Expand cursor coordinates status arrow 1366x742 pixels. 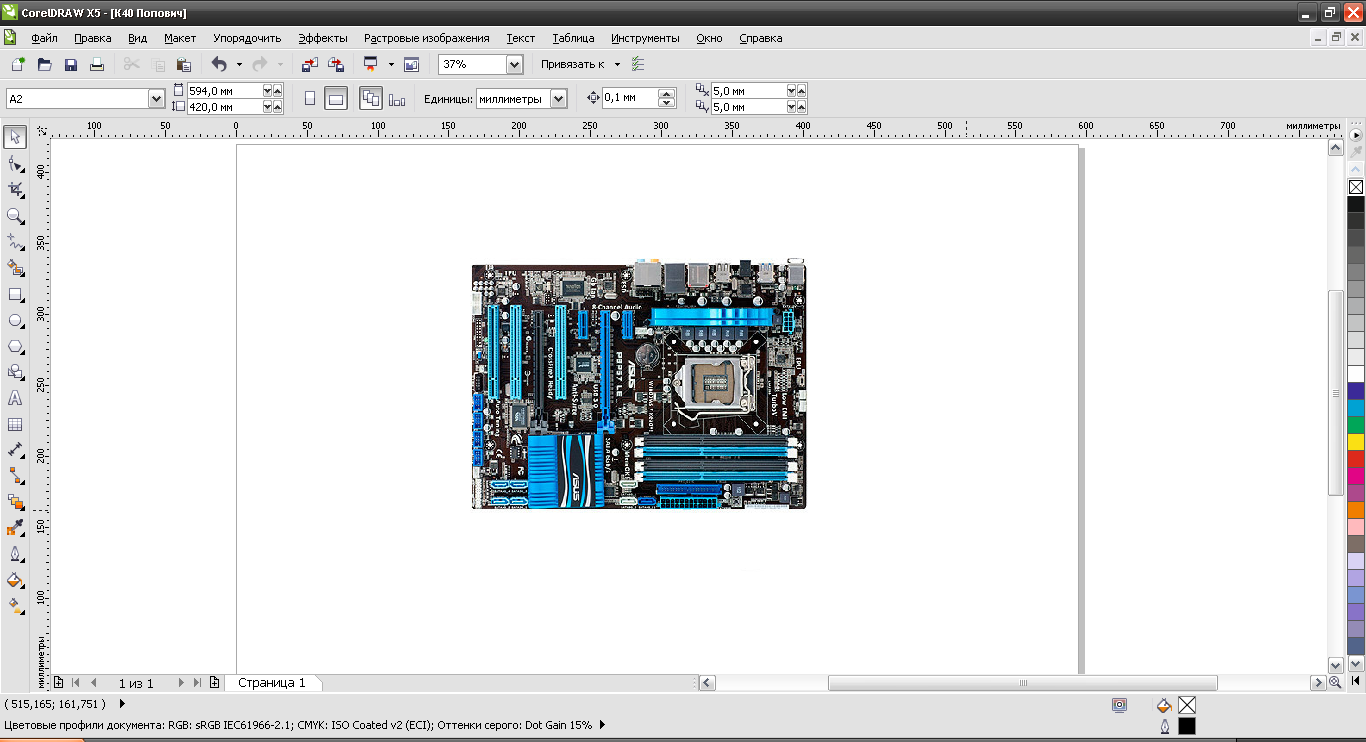[122, 704]
